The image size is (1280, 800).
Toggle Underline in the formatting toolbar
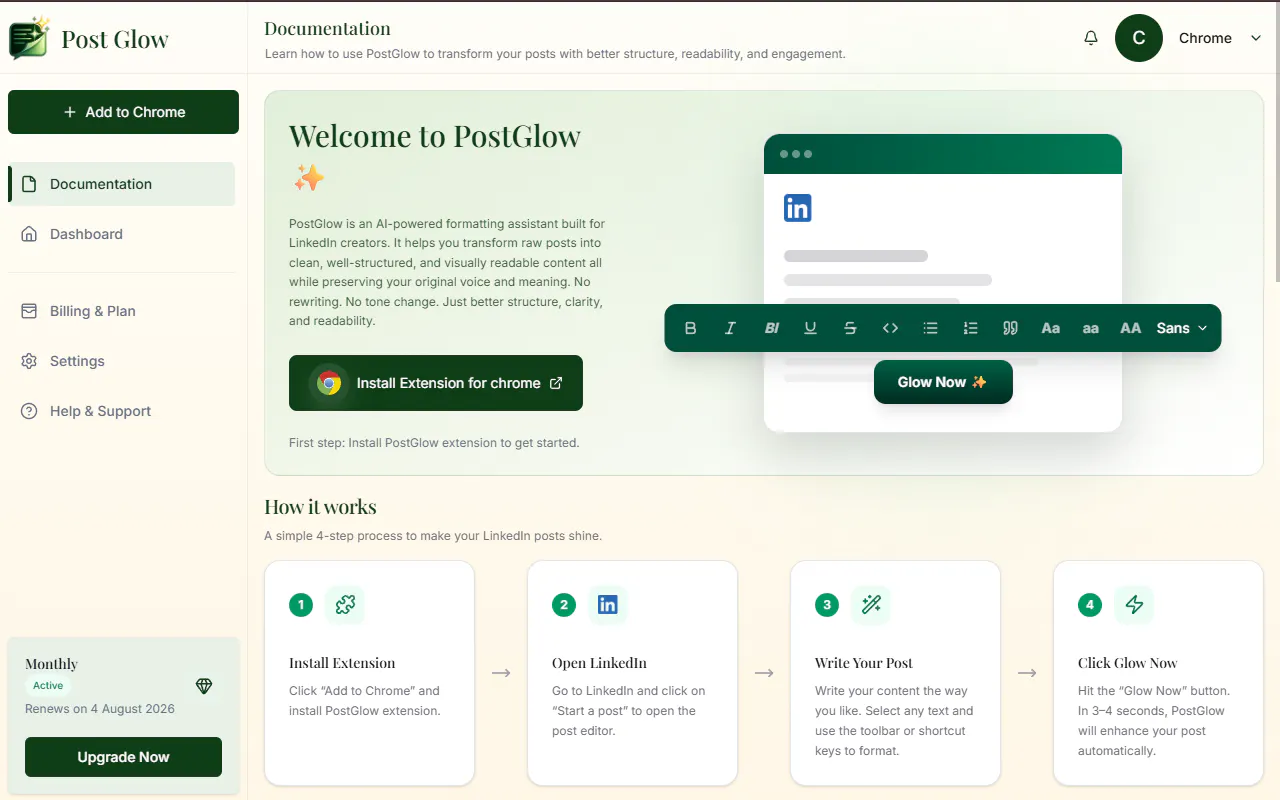click(x=810, y=328)
